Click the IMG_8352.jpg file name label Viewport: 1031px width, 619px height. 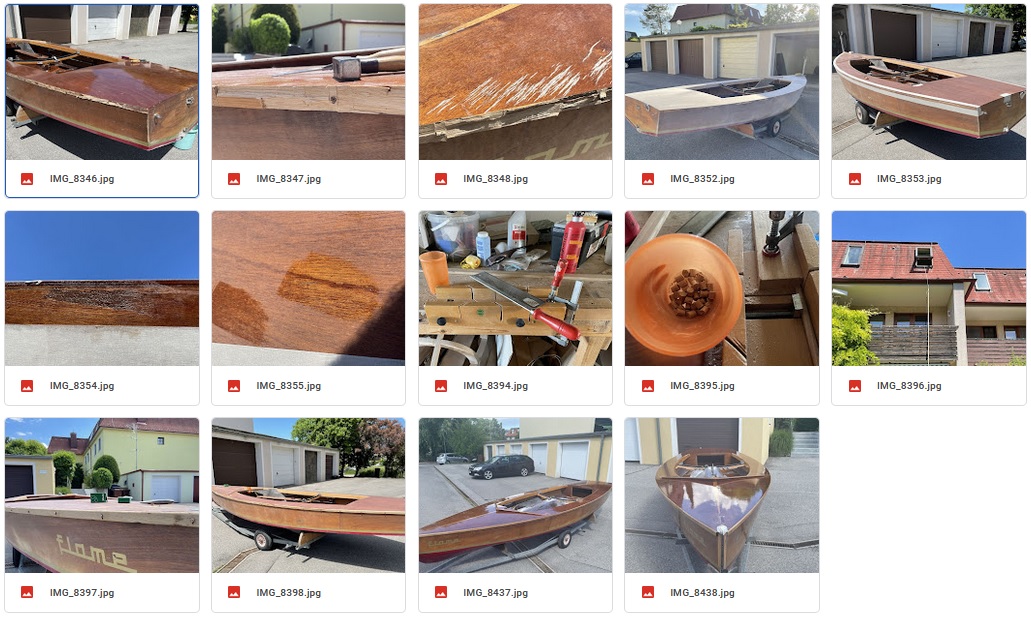[x=702, y=179]
